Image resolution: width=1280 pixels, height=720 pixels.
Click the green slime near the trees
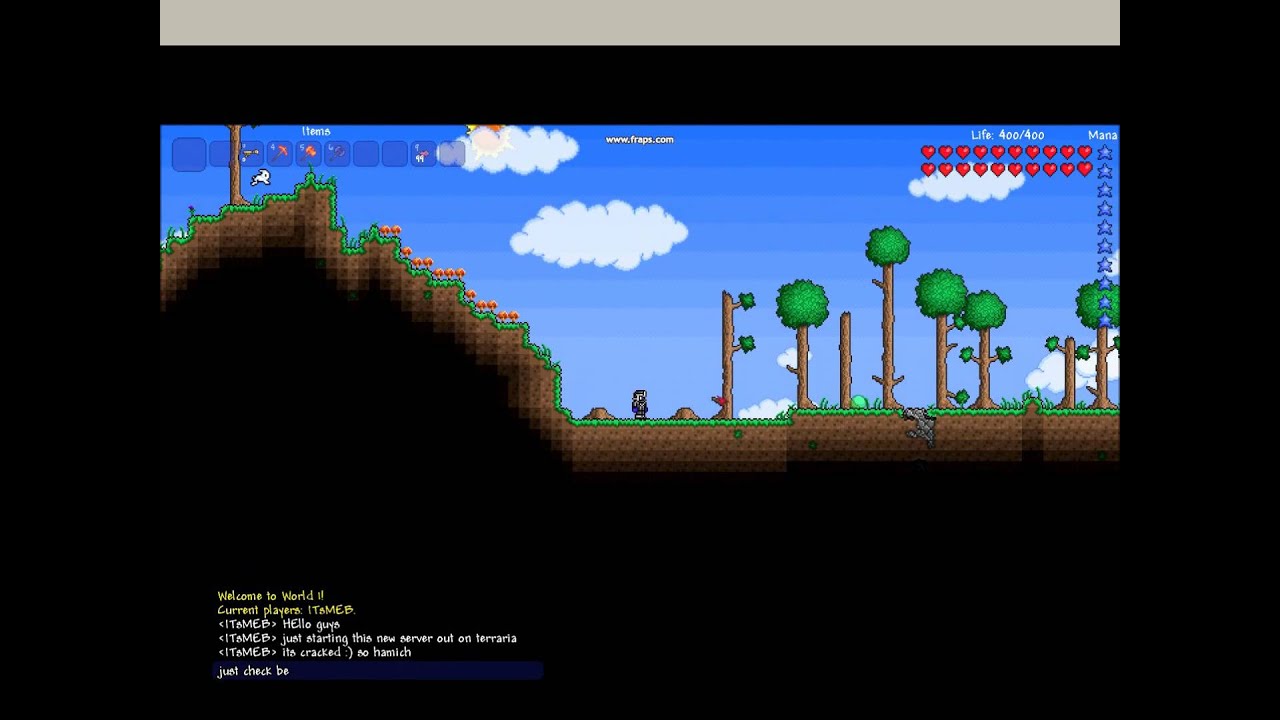point(859,402)
